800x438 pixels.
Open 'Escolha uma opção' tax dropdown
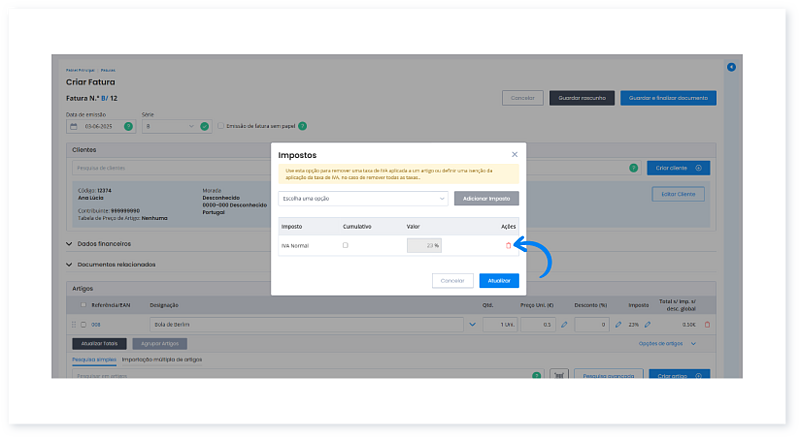point(362,198)
